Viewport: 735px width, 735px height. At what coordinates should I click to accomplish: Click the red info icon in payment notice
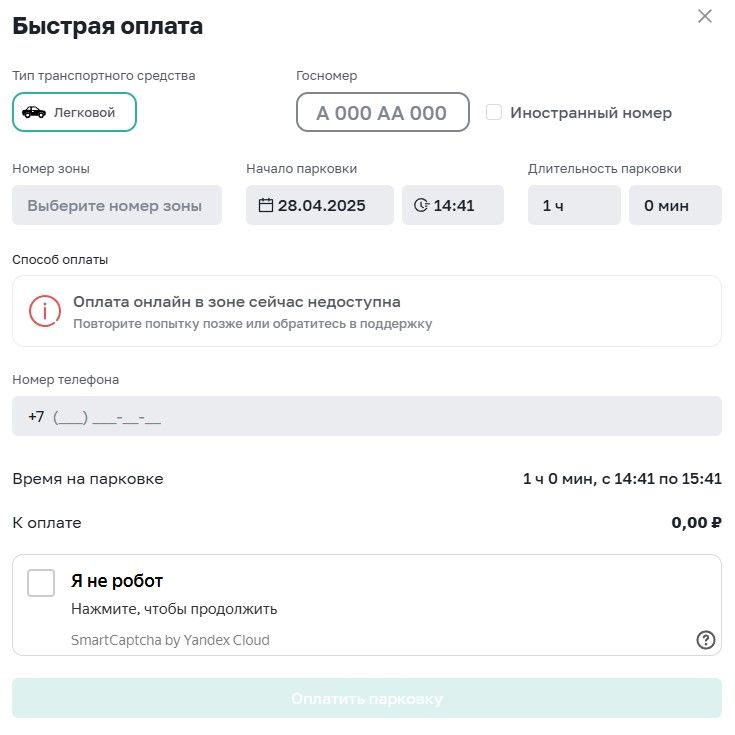pyautogui.click(x=45, y=311)
